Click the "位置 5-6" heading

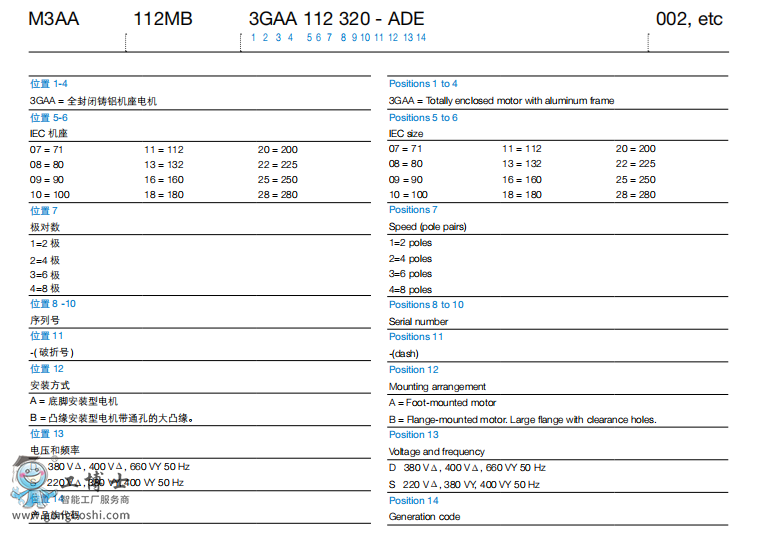tap(49, 117)
